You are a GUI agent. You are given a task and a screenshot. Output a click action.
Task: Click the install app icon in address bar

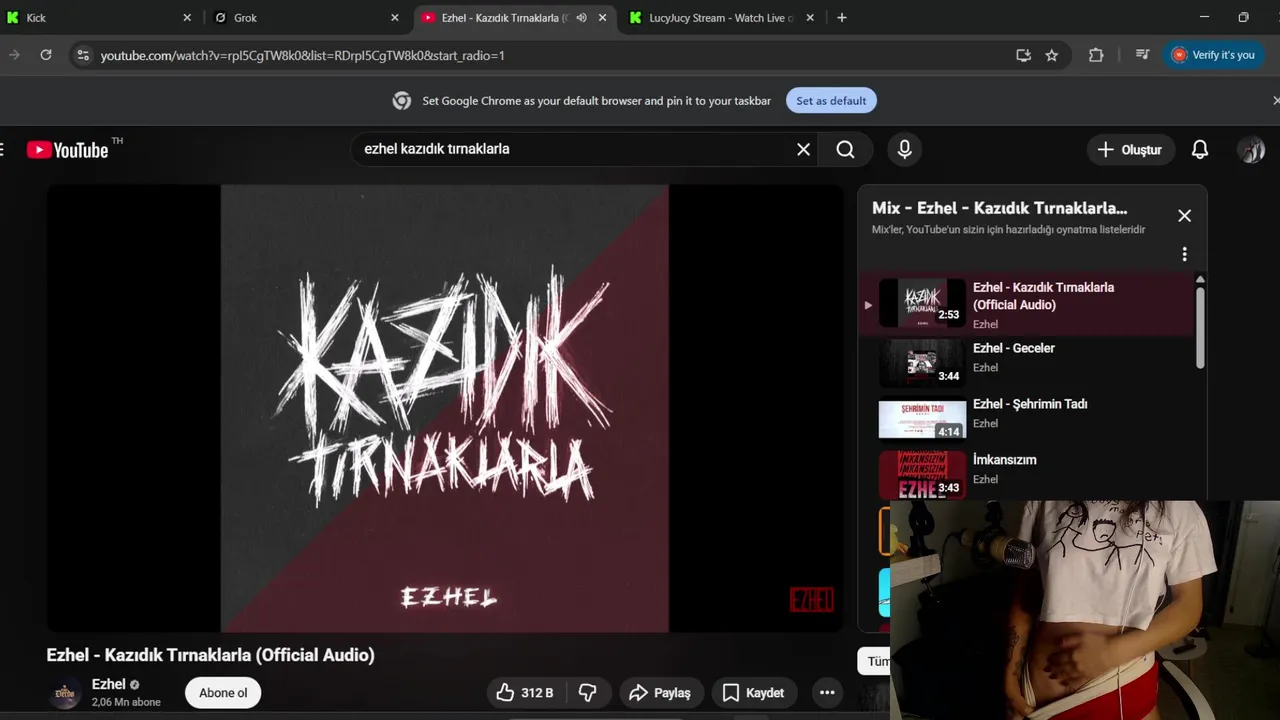(x=1023, y=55)
